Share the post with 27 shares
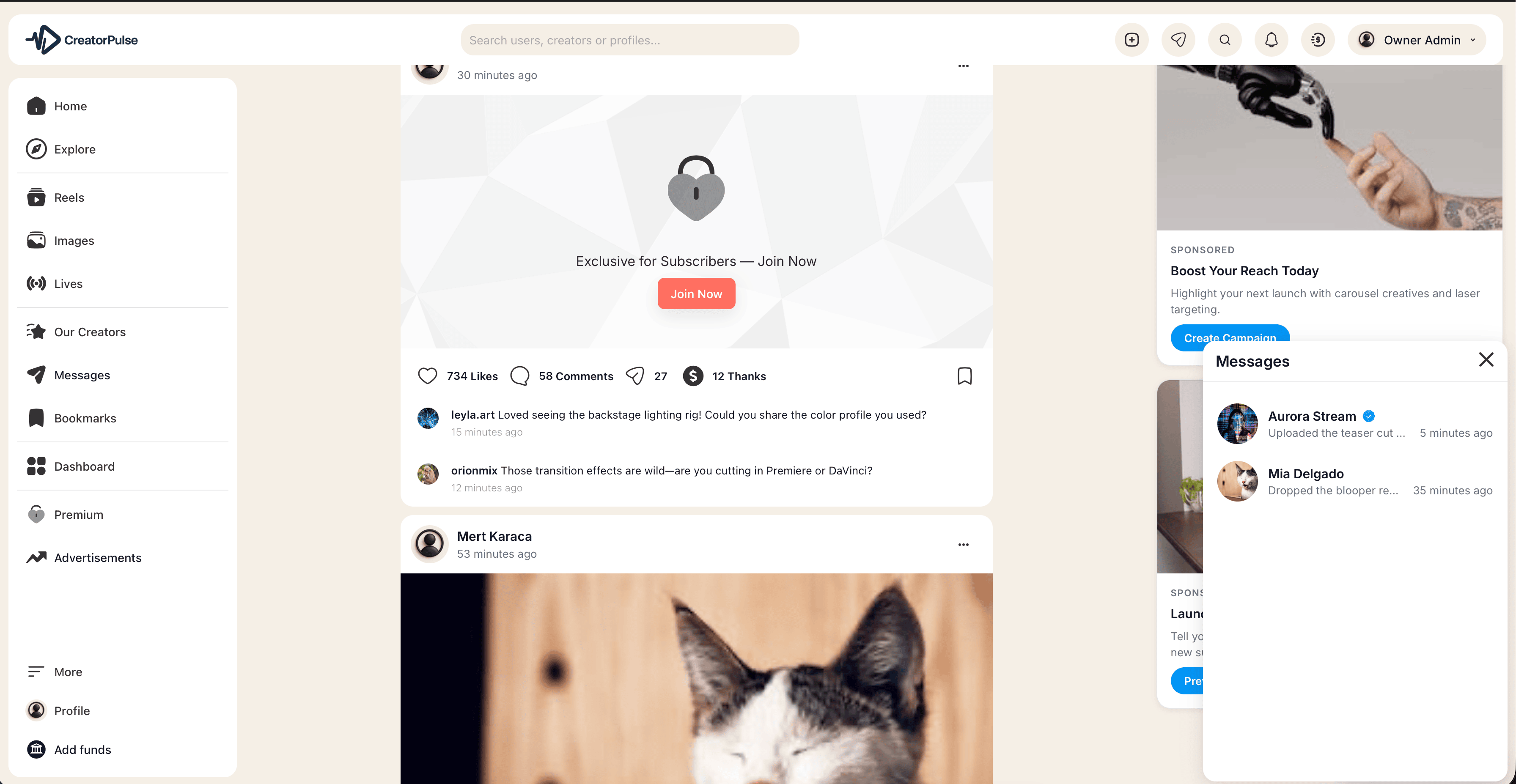The image size is (1516, 784). (634, 376)
